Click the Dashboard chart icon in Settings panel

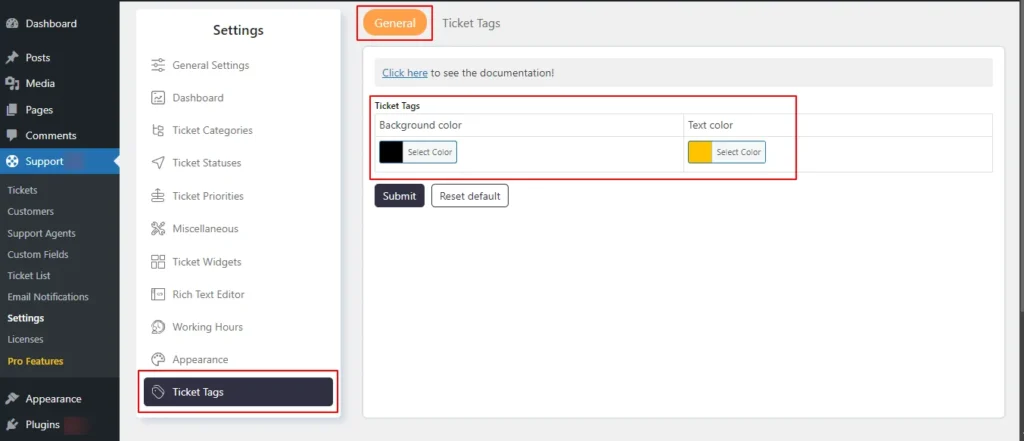click(157, 97)
